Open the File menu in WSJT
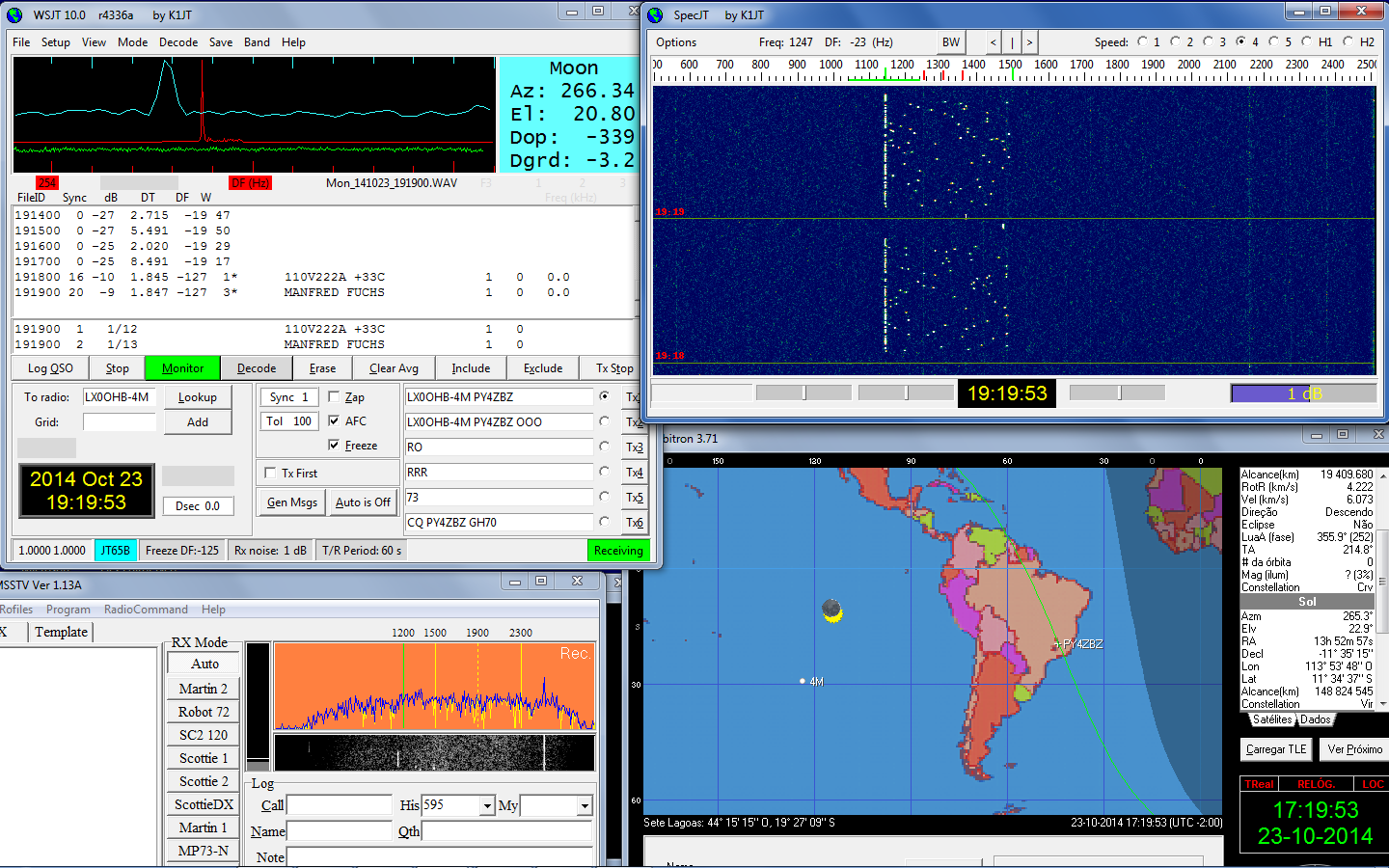This screenshot has width=1389, height=868. [x=21, y=42]
